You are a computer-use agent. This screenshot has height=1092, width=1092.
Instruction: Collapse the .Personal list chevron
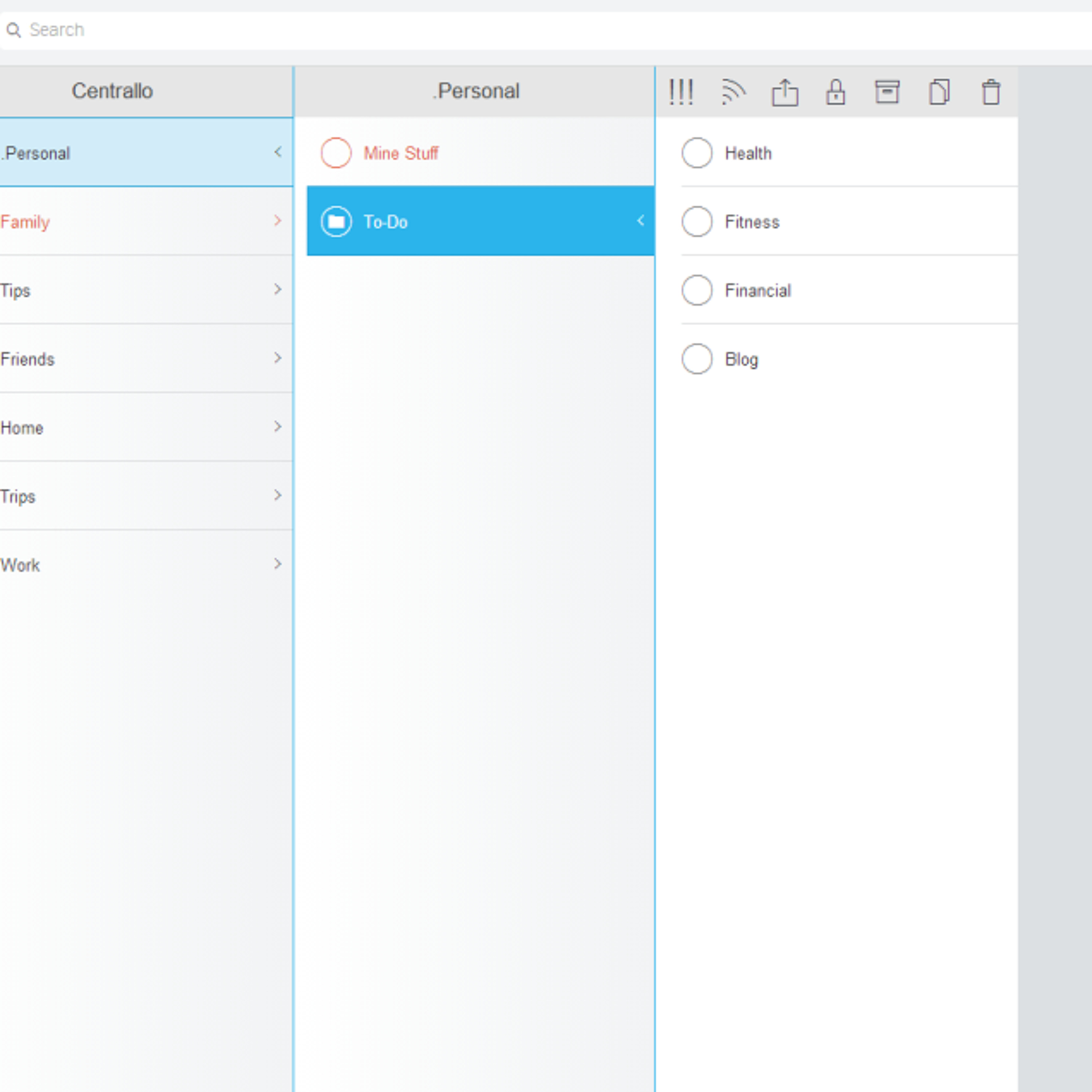tap(277, 151)
